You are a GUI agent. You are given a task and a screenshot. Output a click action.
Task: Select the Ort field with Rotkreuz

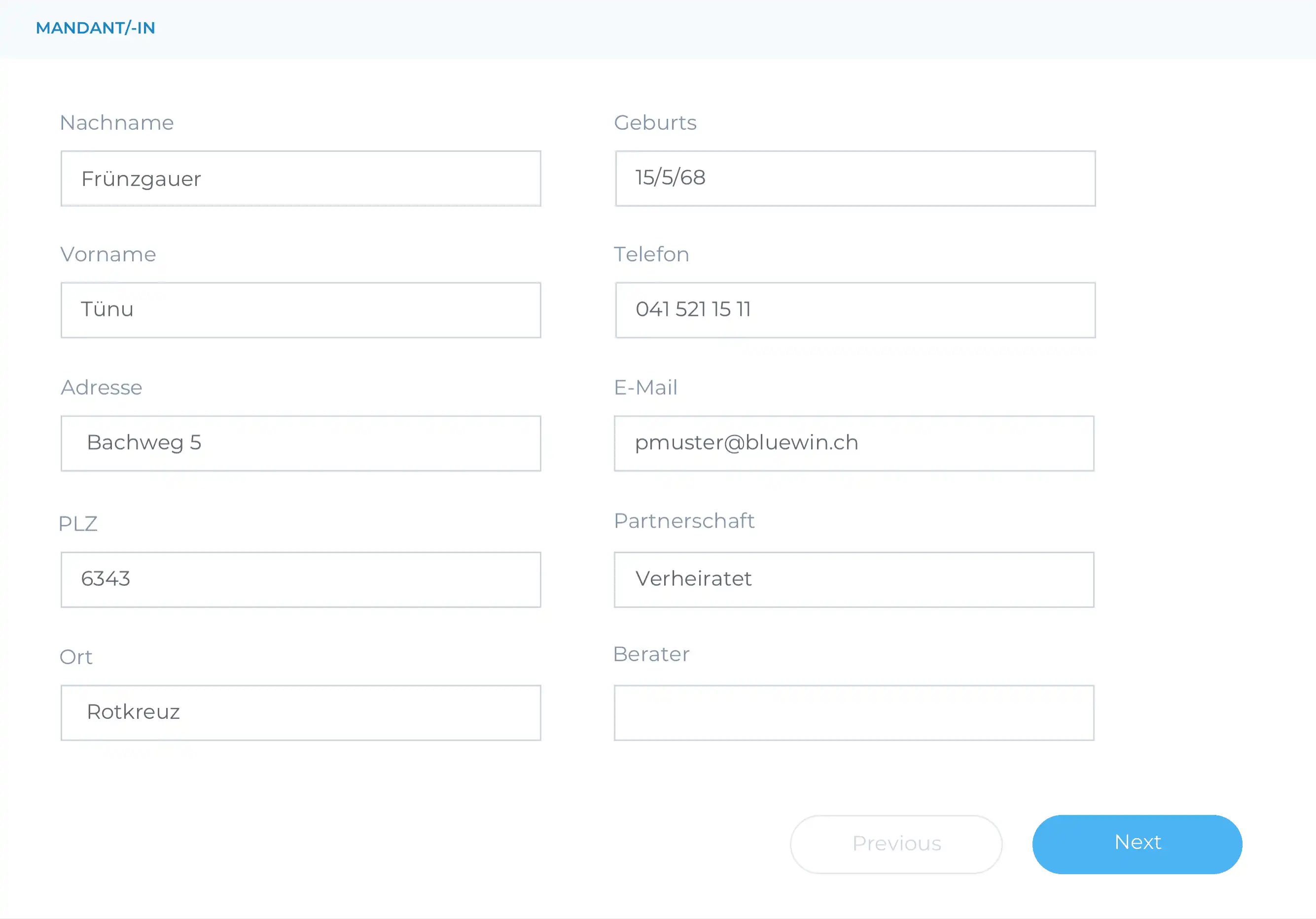pyautogui.click(x=300, y=712)
